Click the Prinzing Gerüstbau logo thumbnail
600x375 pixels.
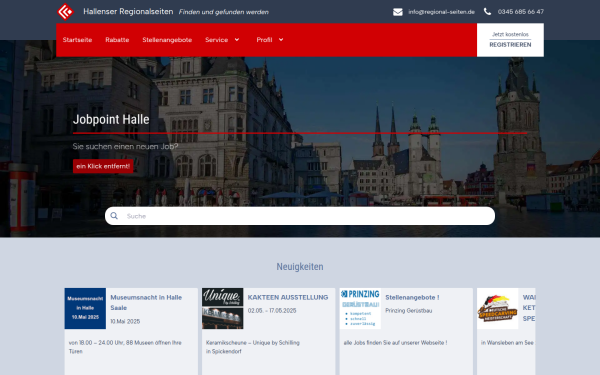(360, 308)
